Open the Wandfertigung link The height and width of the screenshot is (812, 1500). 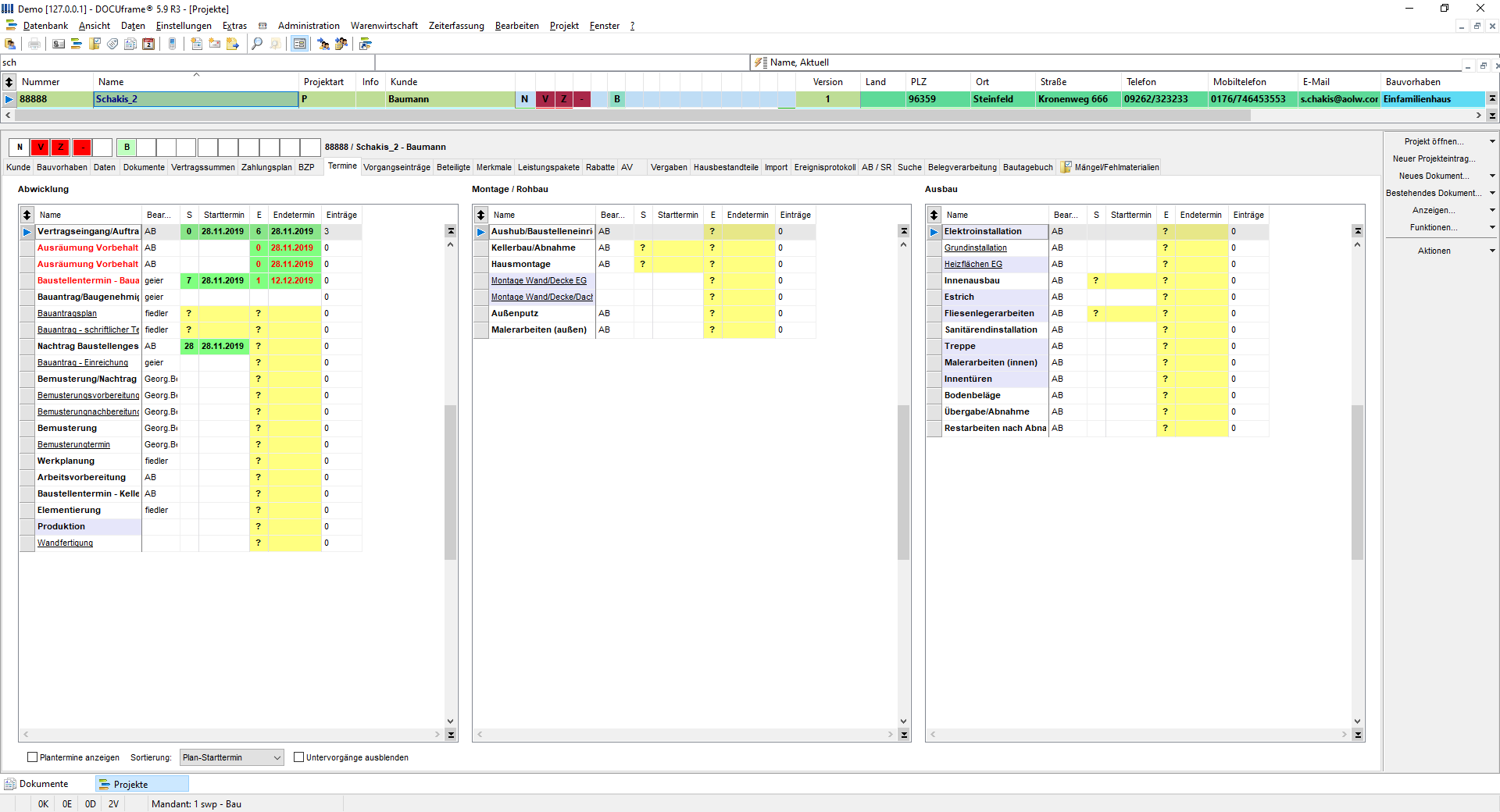tap(65, 543)
